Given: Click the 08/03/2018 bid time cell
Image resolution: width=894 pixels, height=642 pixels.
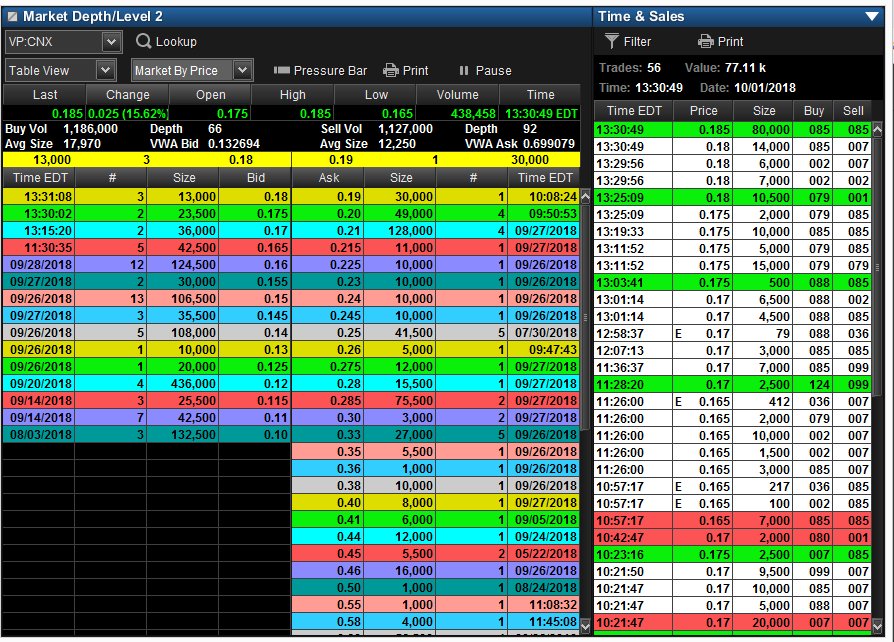Looking at the screenshot, I should click(x=39, y=434).
